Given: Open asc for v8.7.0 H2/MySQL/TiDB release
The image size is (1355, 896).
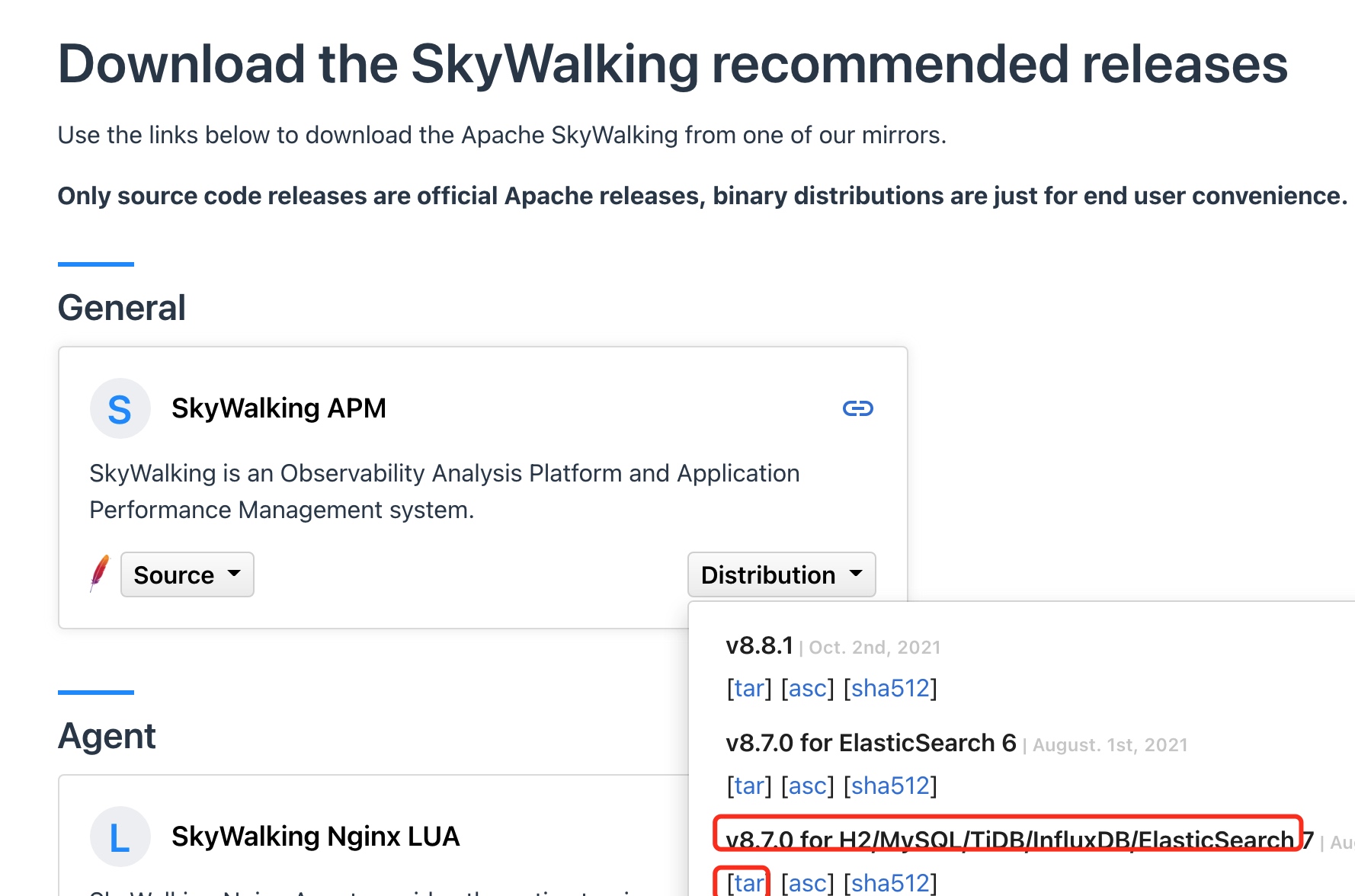Looking at the screenshot, I should tap(808, 883).
